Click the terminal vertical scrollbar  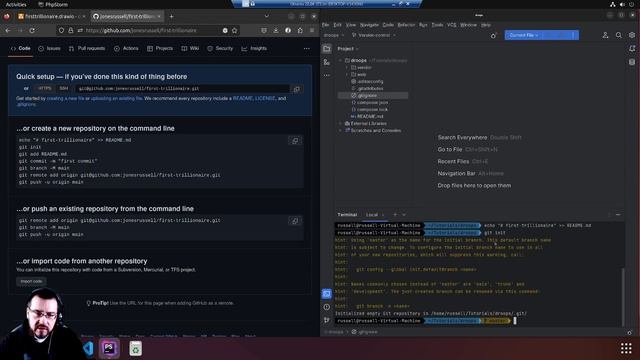(x=623, y=296)
